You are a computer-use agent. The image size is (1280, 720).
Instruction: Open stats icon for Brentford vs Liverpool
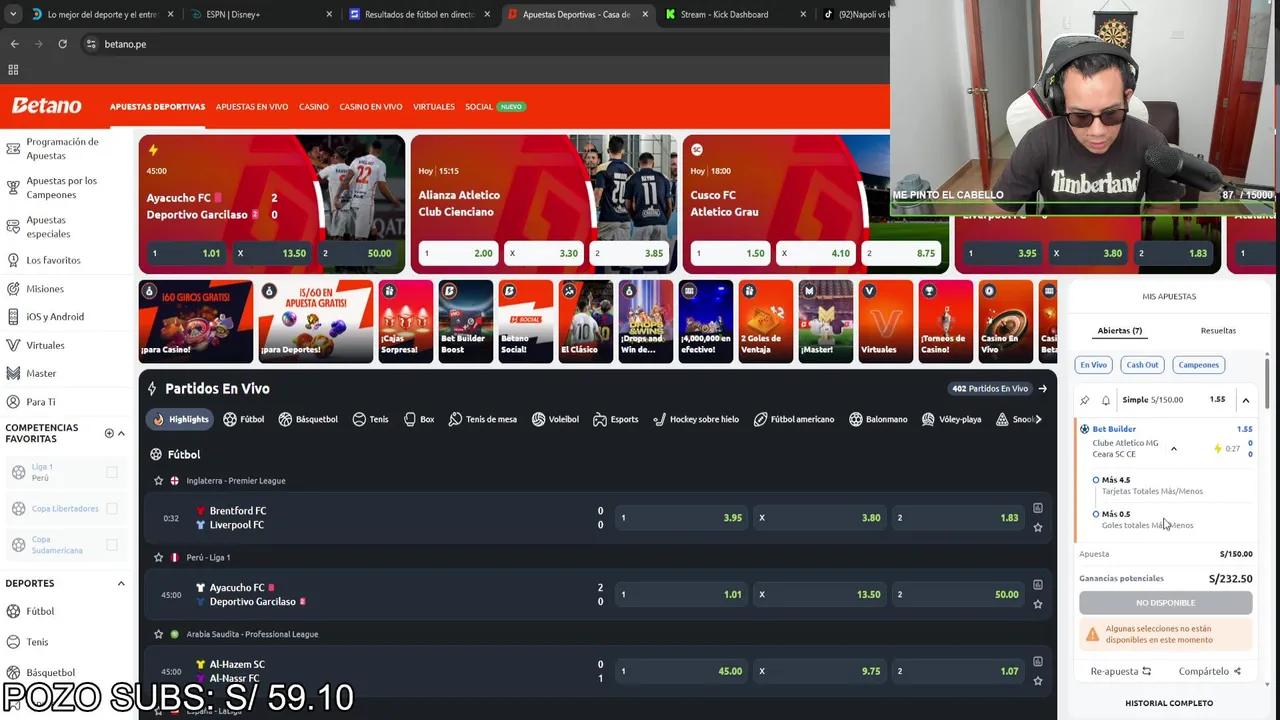pyautogui.click(x=1038, y=508)
